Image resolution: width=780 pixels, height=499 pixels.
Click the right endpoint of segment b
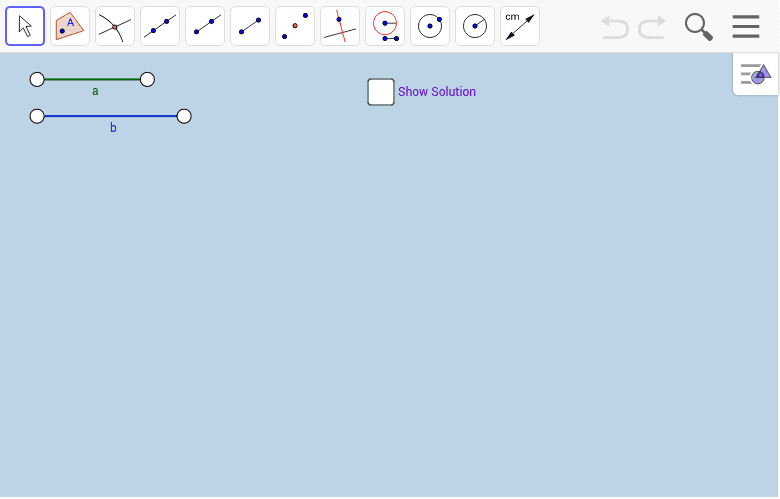[184, 116]
